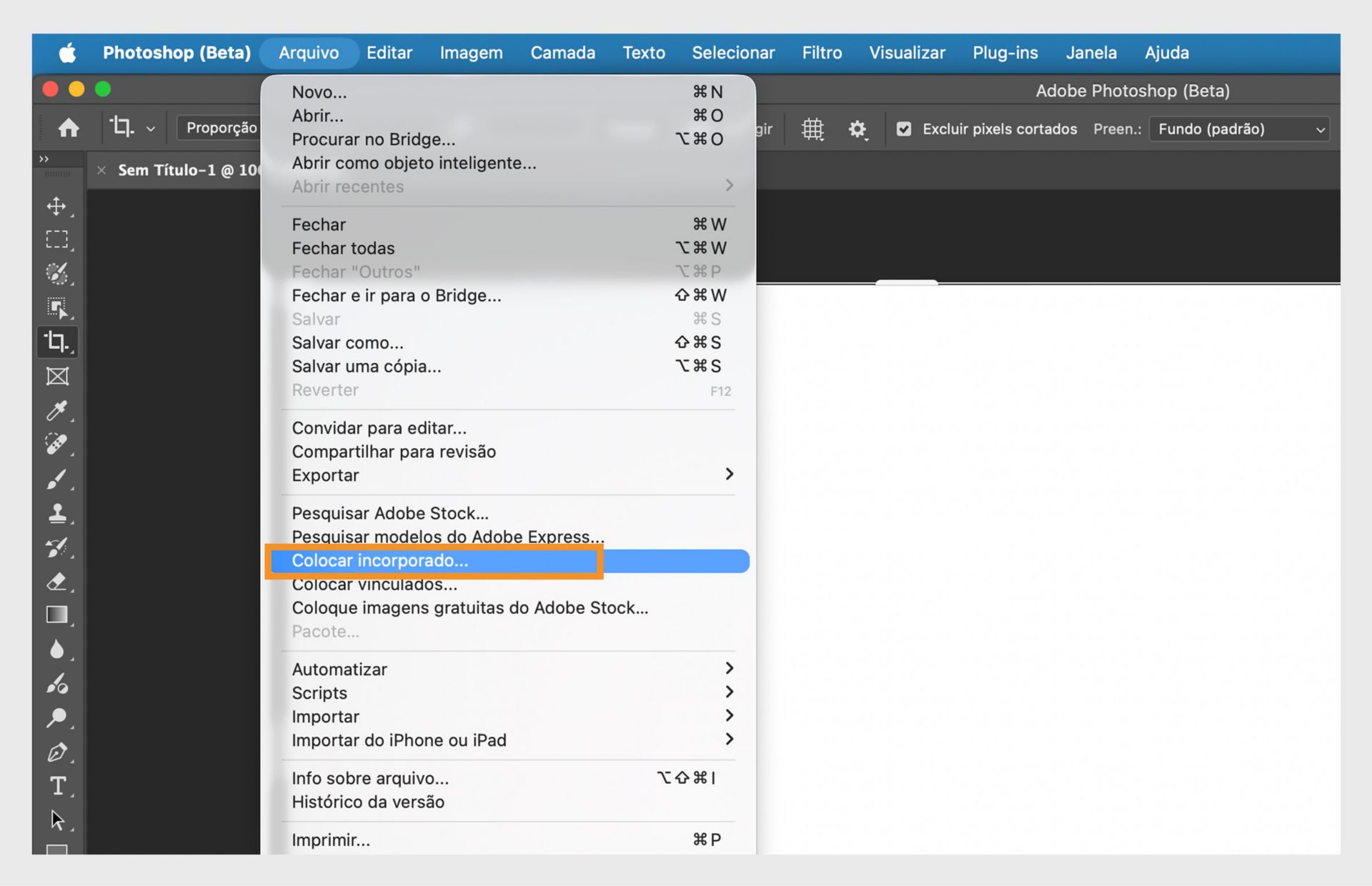Toggle the Frame tool
This screenshot has height=886, width=1372.
tap(57, 376)
